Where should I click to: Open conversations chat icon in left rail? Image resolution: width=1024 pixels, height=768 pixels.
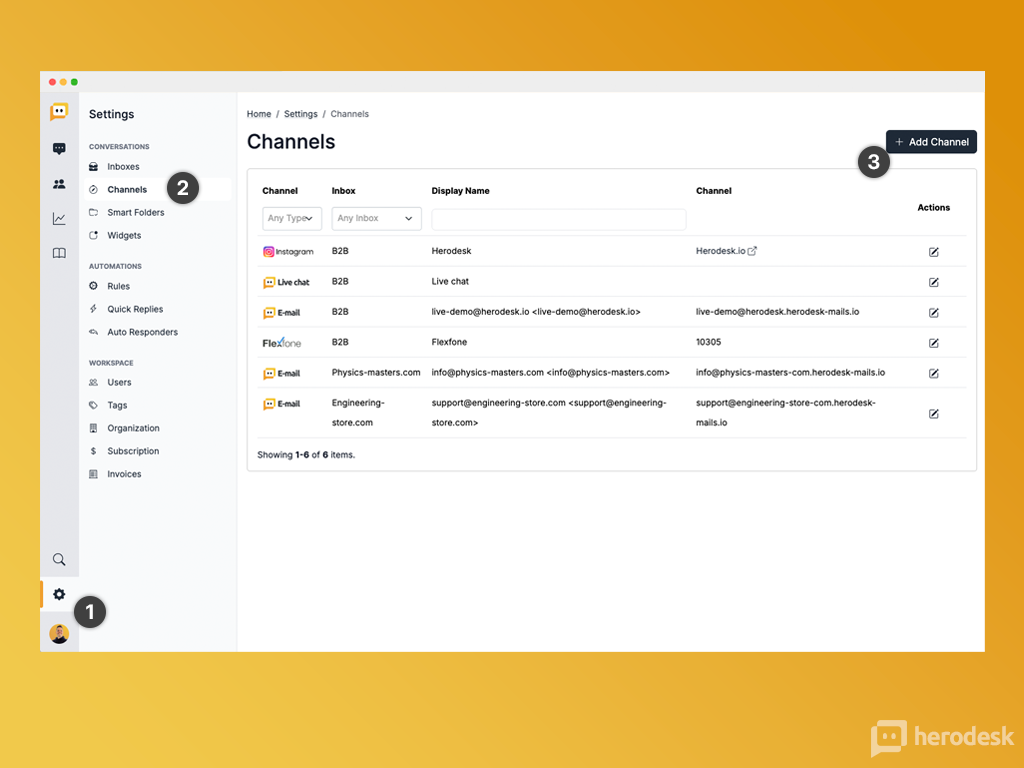coord(59,149)
